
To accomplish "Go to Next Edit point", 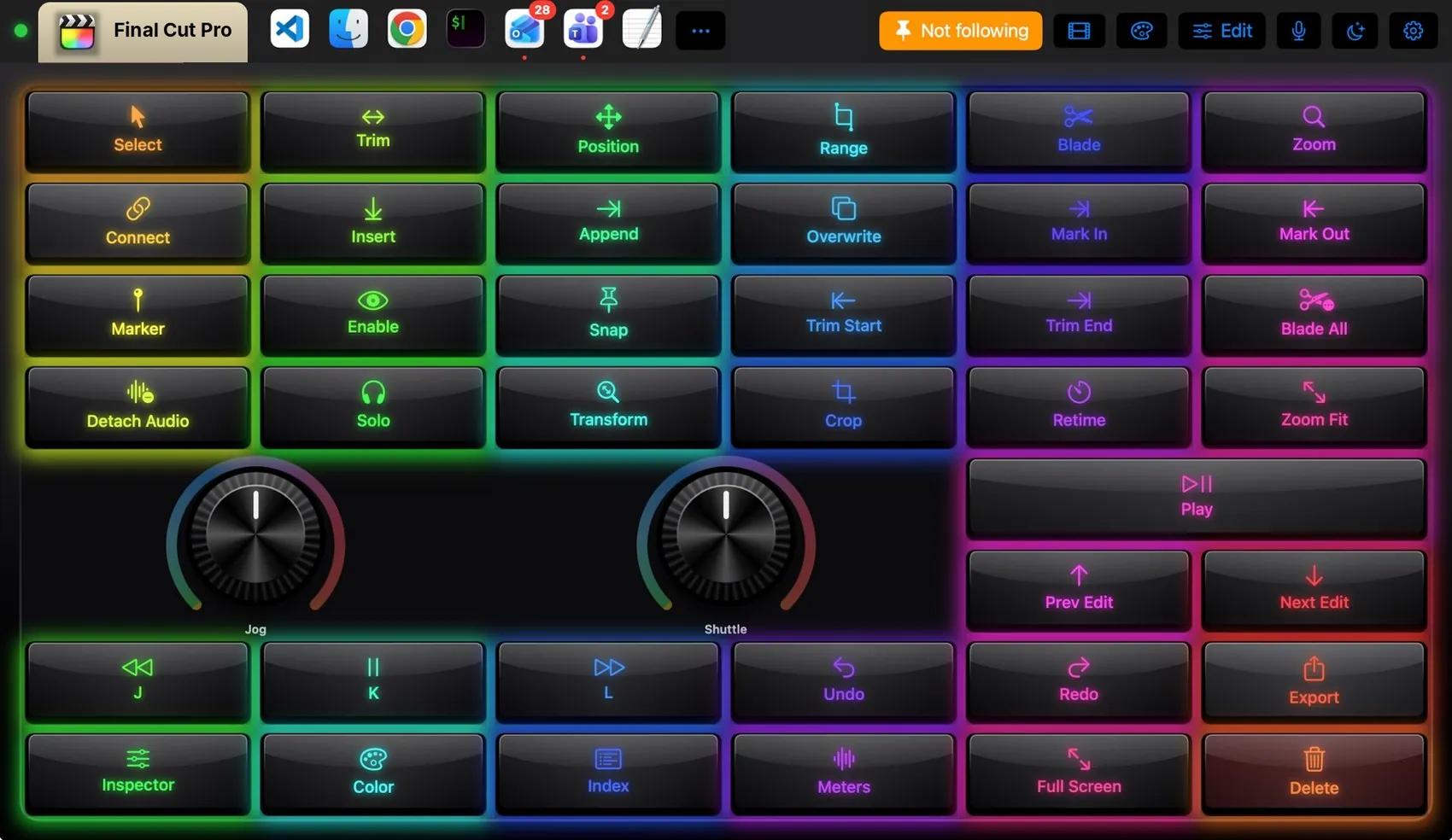I will coord(1314,590).
